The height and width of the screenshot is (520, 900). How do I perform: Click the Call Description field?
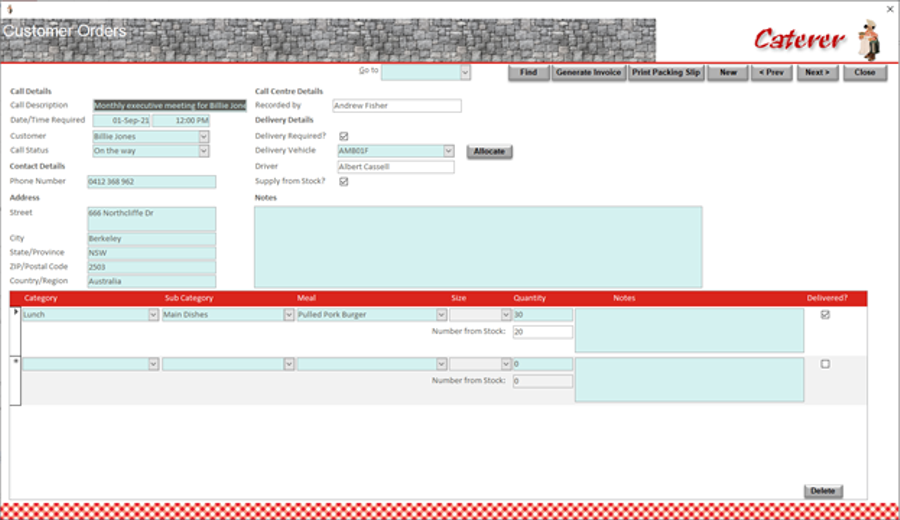coord(170,106)
